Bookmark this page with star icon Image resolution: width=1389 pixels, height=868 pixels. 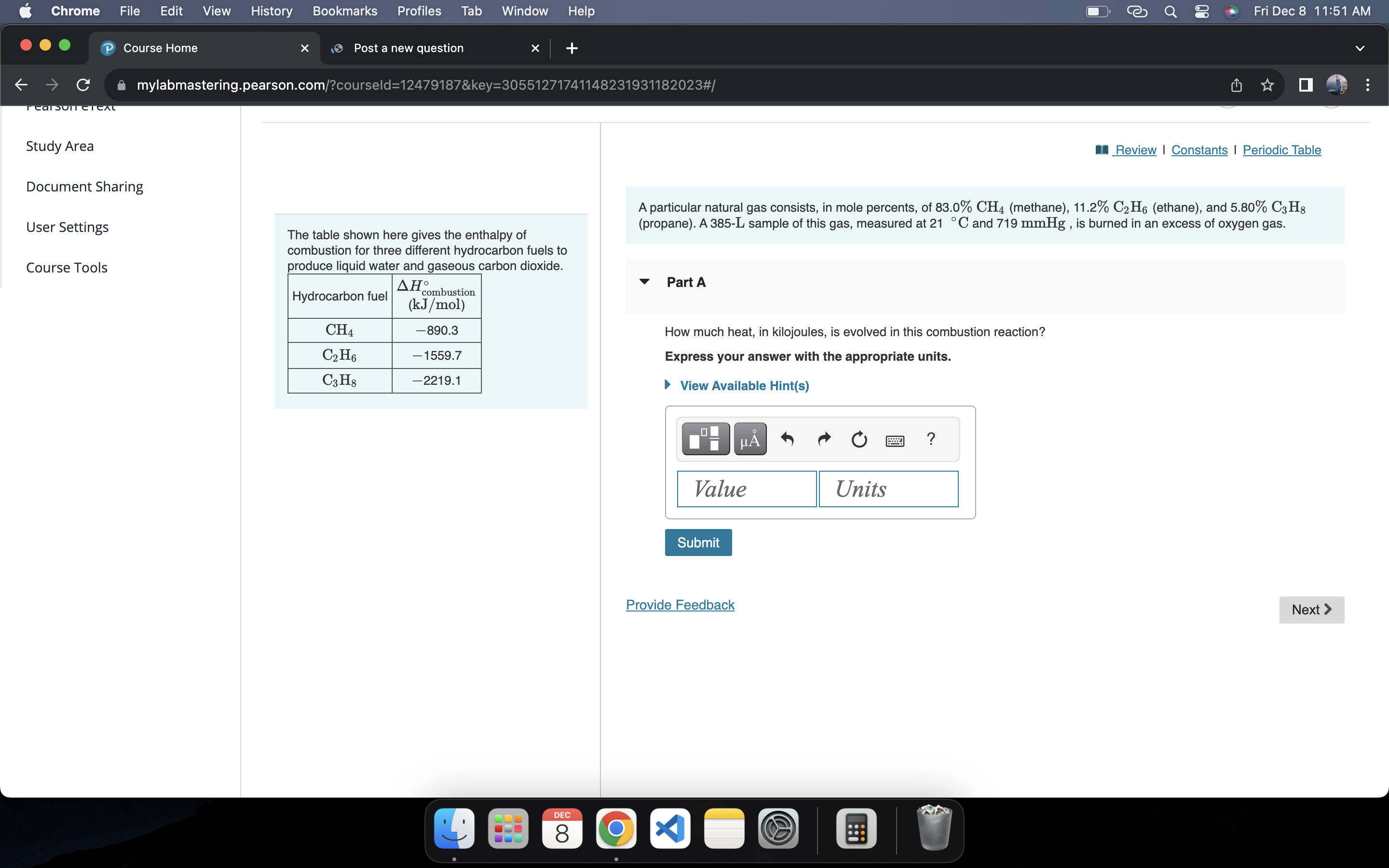click(x=1267, y=85)
